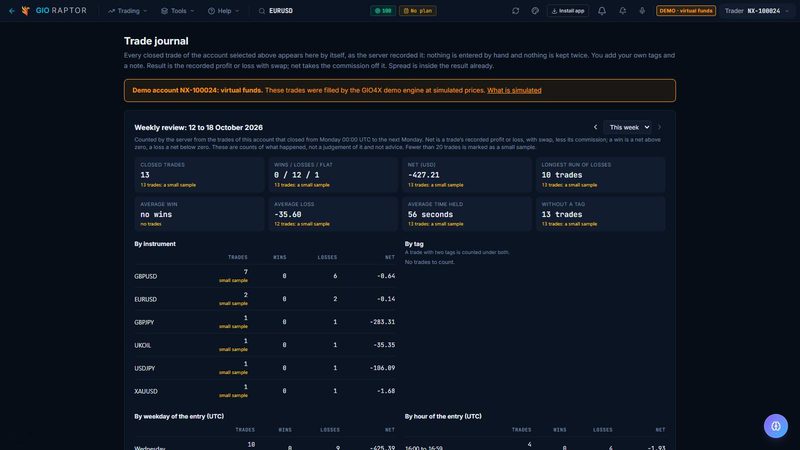Click By weekday of the entry heading

pyautogui.click(x=179, y=416)
